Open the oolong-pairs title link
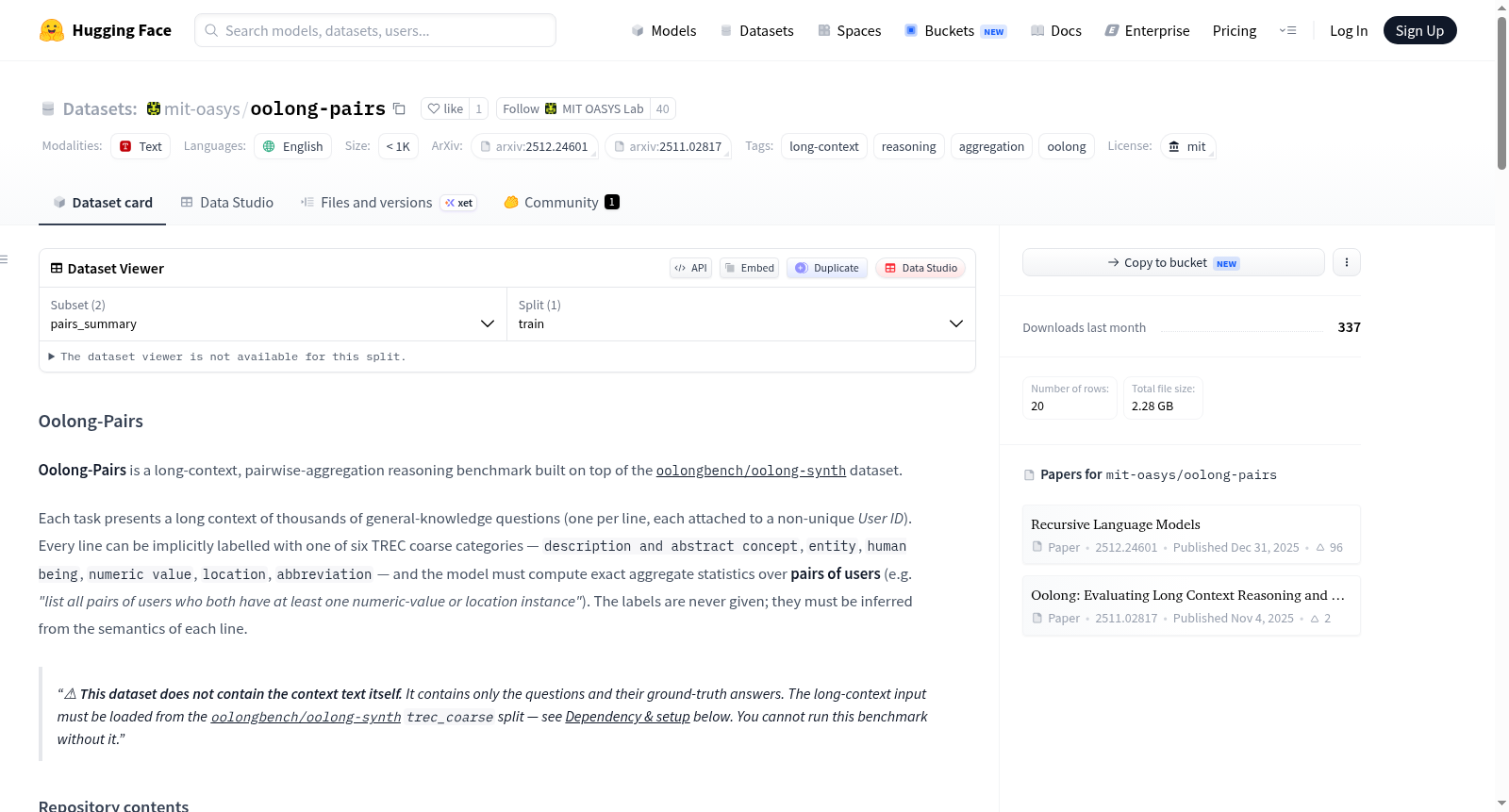Viewport: 1509px width, 812px height. tap(318, 108)
